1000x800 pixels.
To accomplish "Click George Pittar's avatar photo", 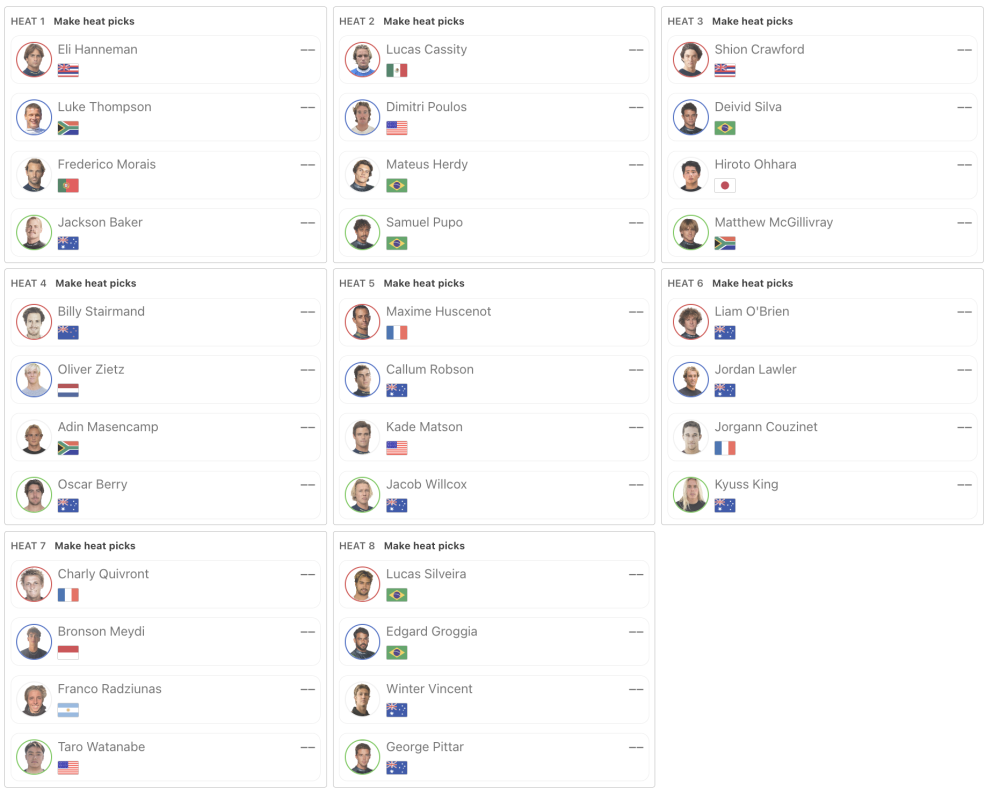I will [363, 757].
